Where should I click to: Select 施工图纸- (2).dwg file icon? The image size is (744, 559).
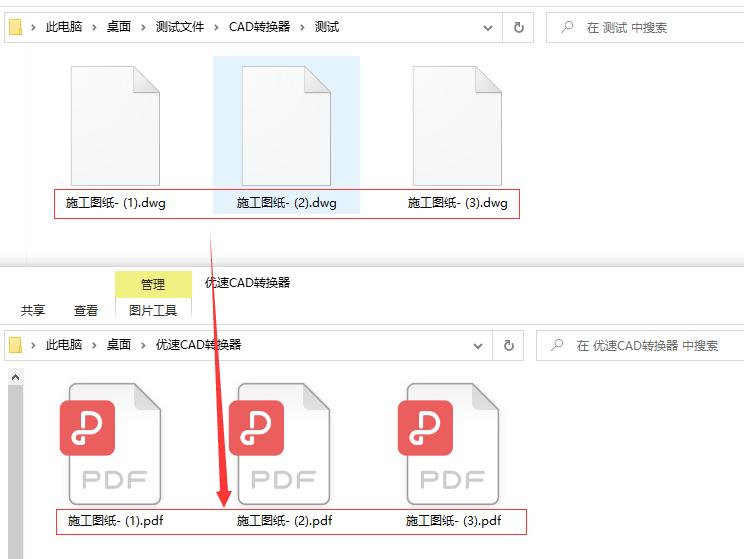click(x=286, y=126)
